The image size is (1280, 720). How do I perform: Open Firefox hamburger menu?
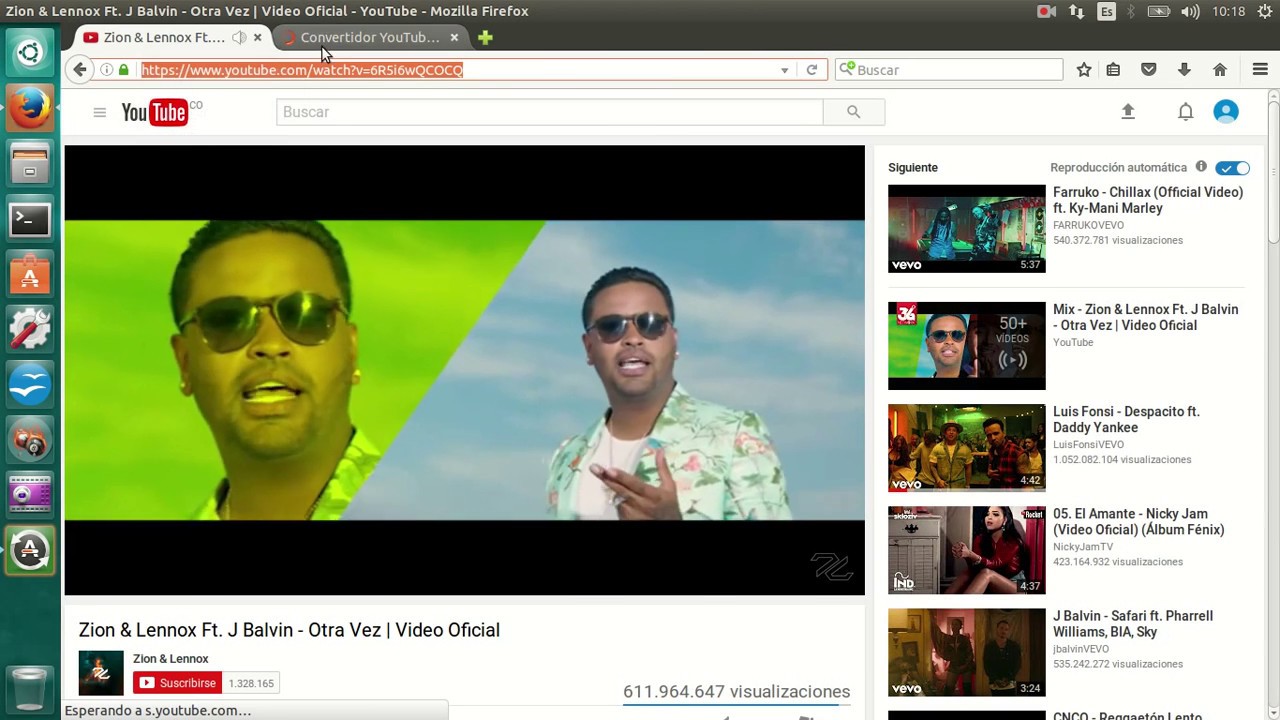[x=1260, y=70]
